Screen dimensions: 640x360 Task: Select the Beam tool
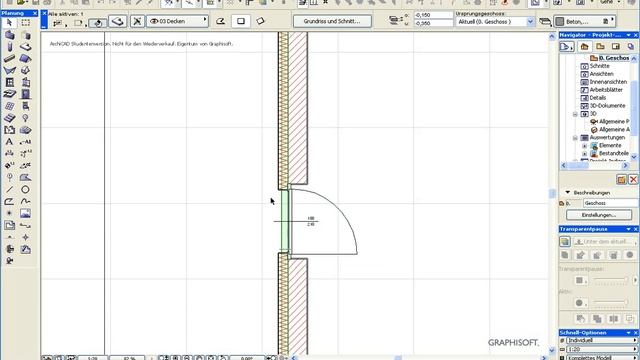(9, 59)
